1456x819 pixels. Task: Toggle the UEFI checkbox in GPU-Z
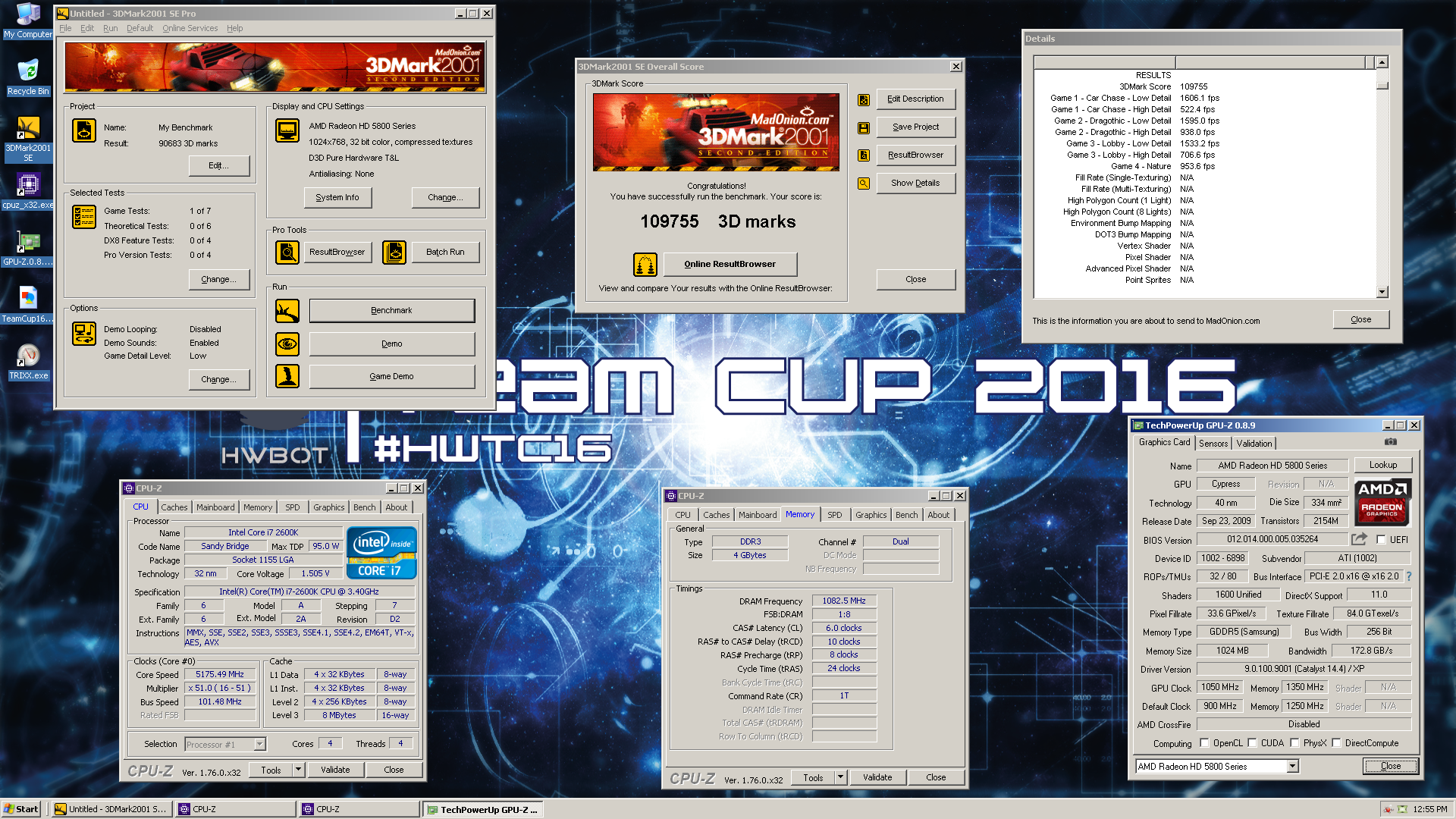click(1381, 540)
